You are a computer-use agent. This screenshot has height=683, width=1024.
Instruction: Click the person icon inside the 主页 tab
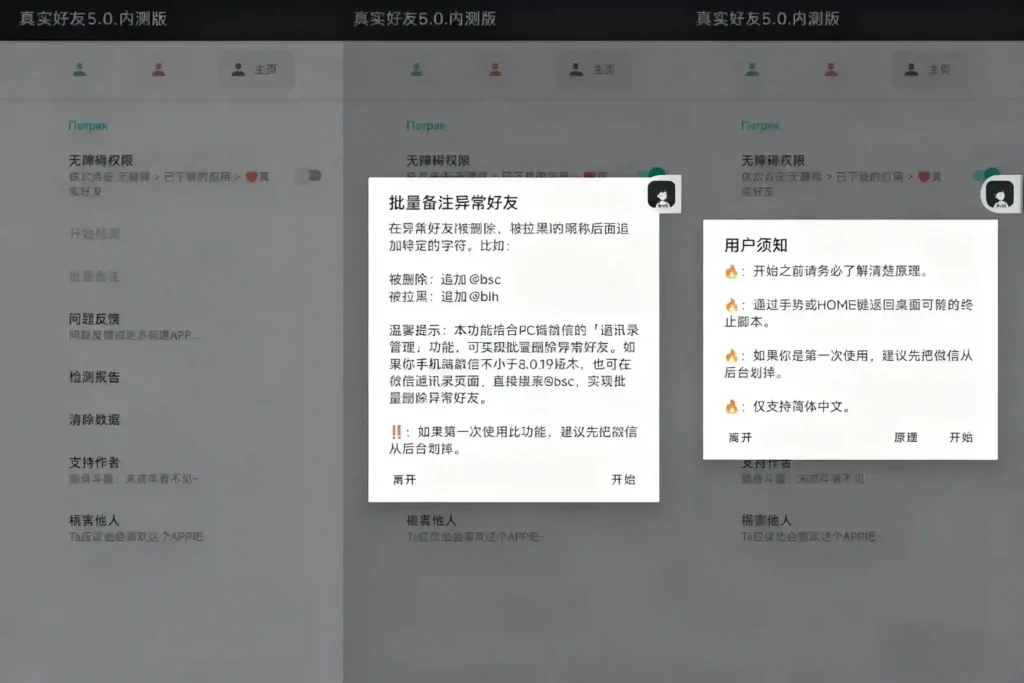(237, 70)
